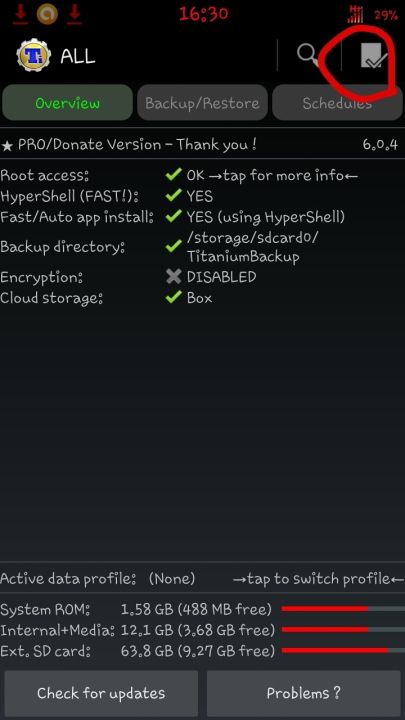Open search with the magnifier icon
The height and width of the screenshot is (720, 405).
(x=308, y=56)
